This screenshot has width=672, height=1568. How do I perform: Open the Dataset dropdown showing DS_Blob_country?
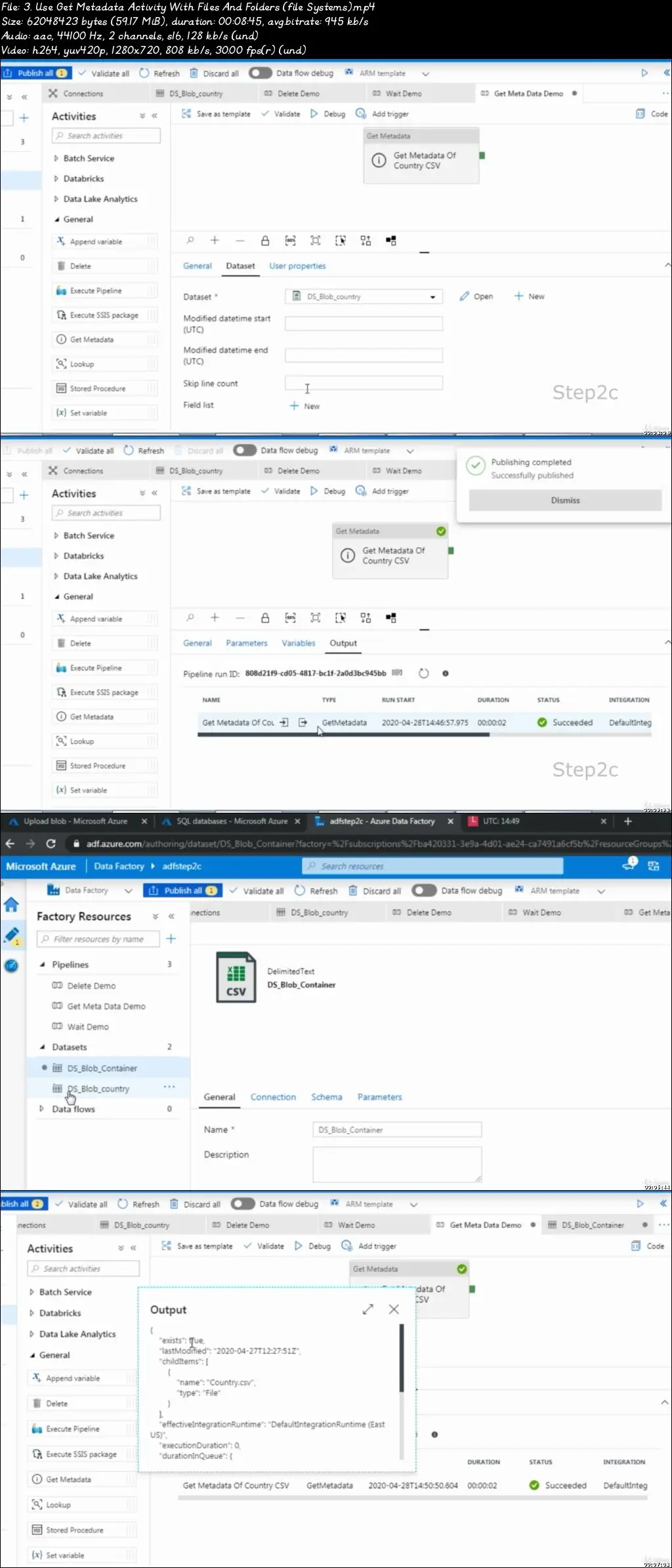[364, 297]
